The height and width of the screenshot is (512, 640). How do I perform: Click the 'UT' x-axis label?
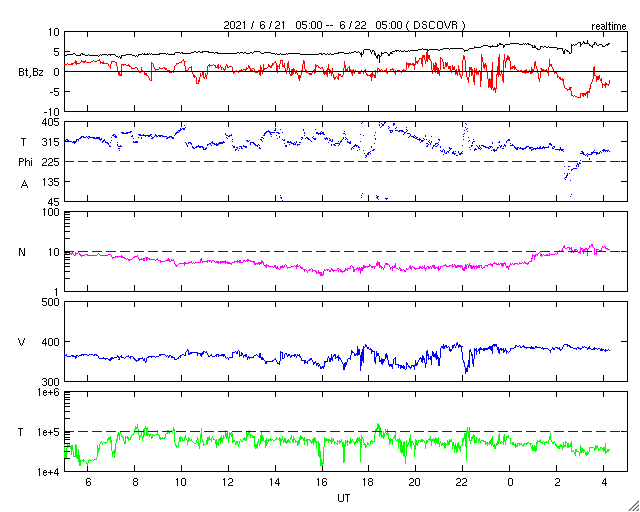[x=343, y=497]
